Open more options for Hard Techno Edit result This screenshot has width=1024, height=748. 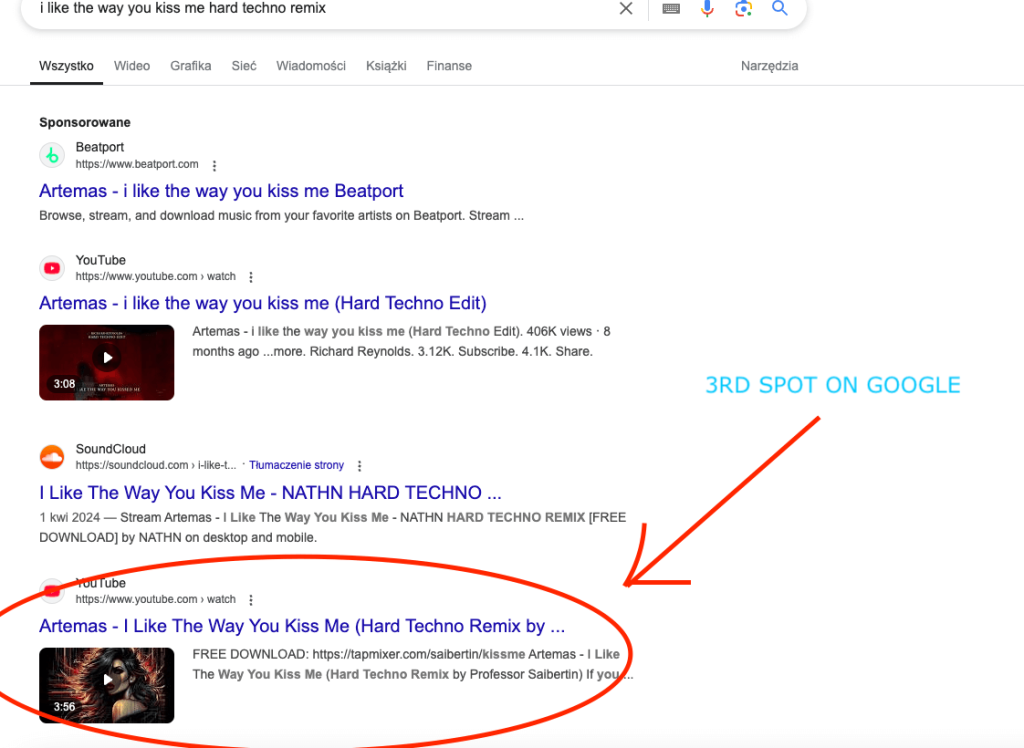coord(251,277)
